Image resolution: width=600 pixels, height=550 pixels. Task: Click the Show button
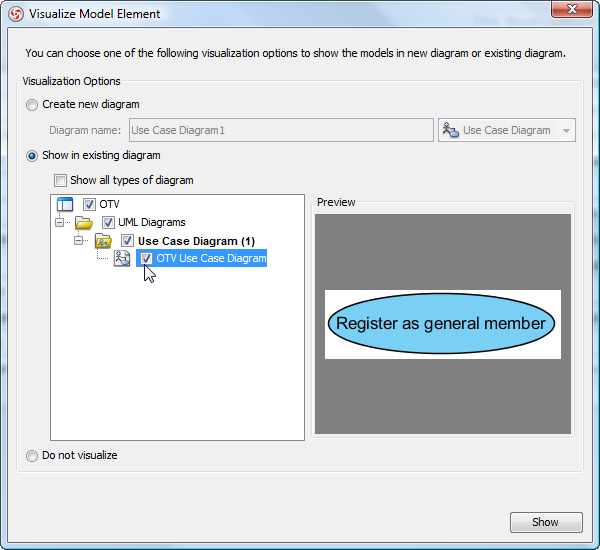pyautogui.click(x=546, y=522)
